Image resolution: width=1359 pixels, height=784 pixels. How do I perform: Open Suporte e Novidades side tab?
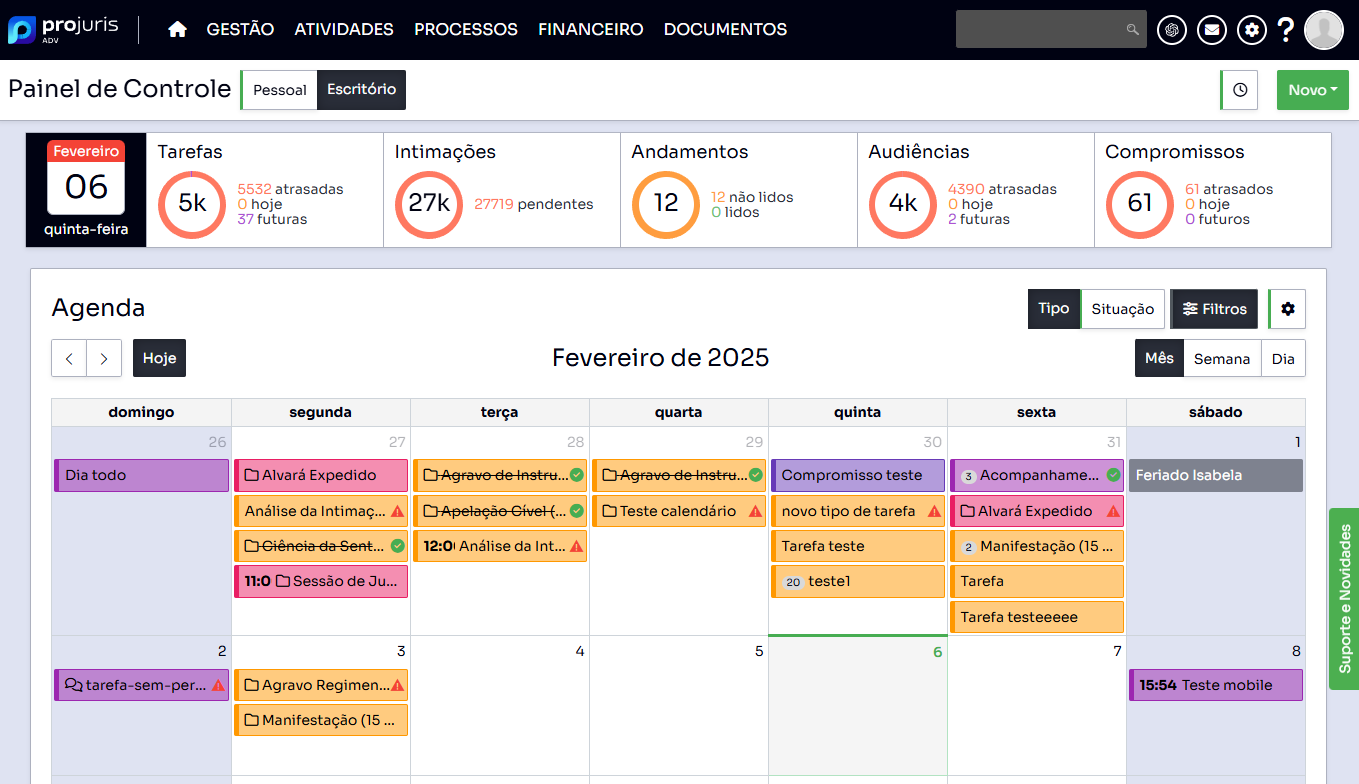(x=1344, y=598)
